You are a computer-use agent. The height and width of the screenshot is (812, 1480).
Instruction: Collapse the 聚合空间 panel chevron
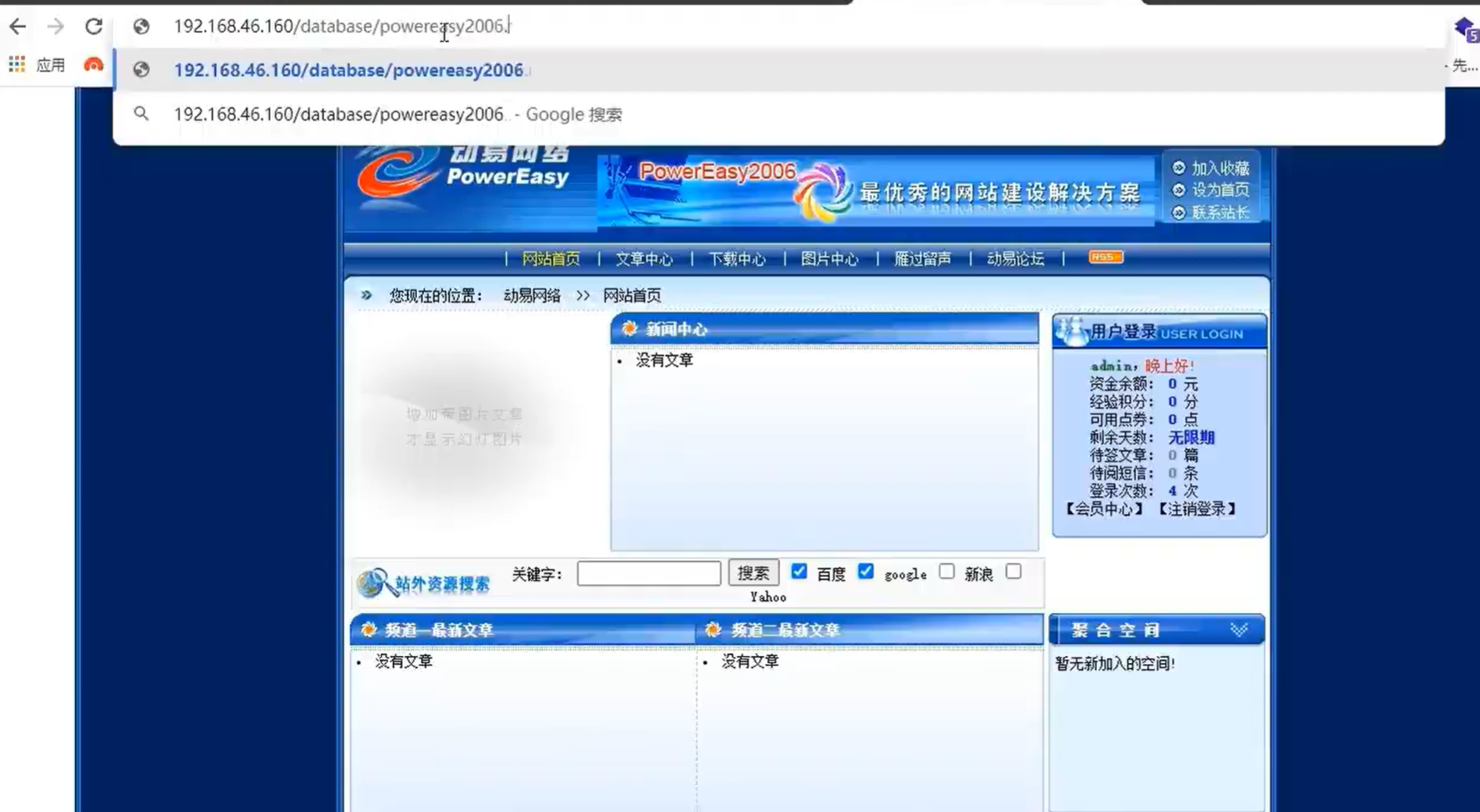1239,630
